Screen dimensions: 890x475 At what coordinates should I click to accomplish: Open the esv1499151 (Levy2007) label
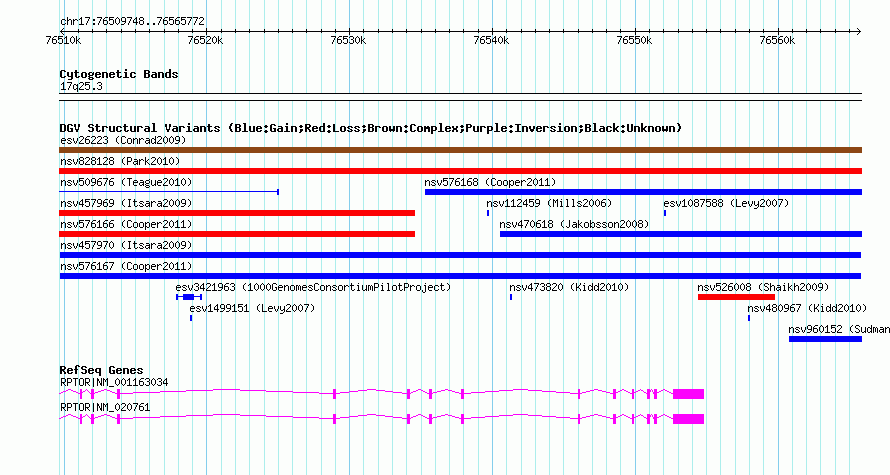pos(252,308)
